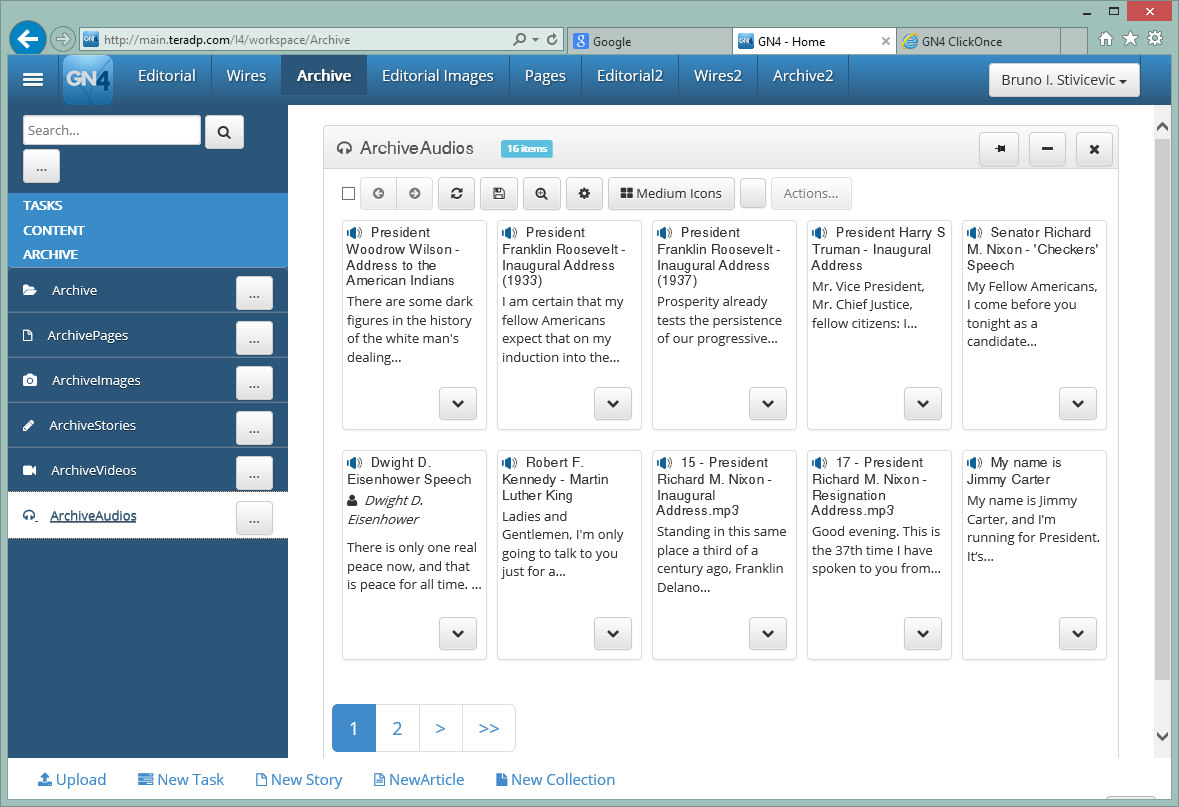The width and height of the screenshot is (1179, 807).
Task: Click the New Collection link
Action: 555,780
